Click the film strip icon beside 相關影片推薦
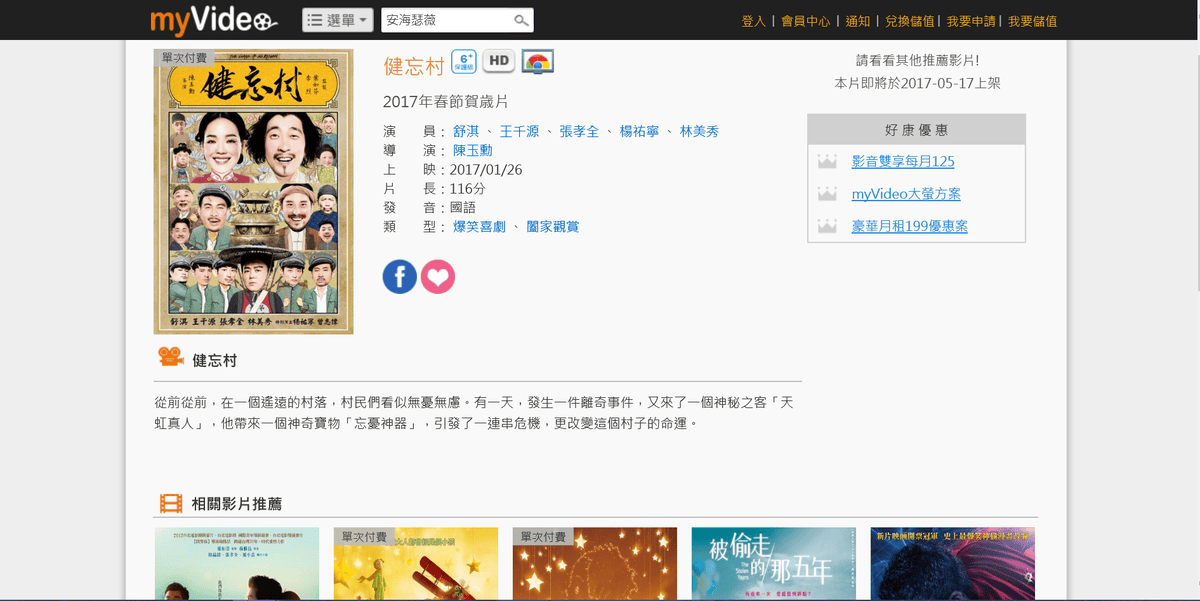1200x601 pixels. [171, 504]
